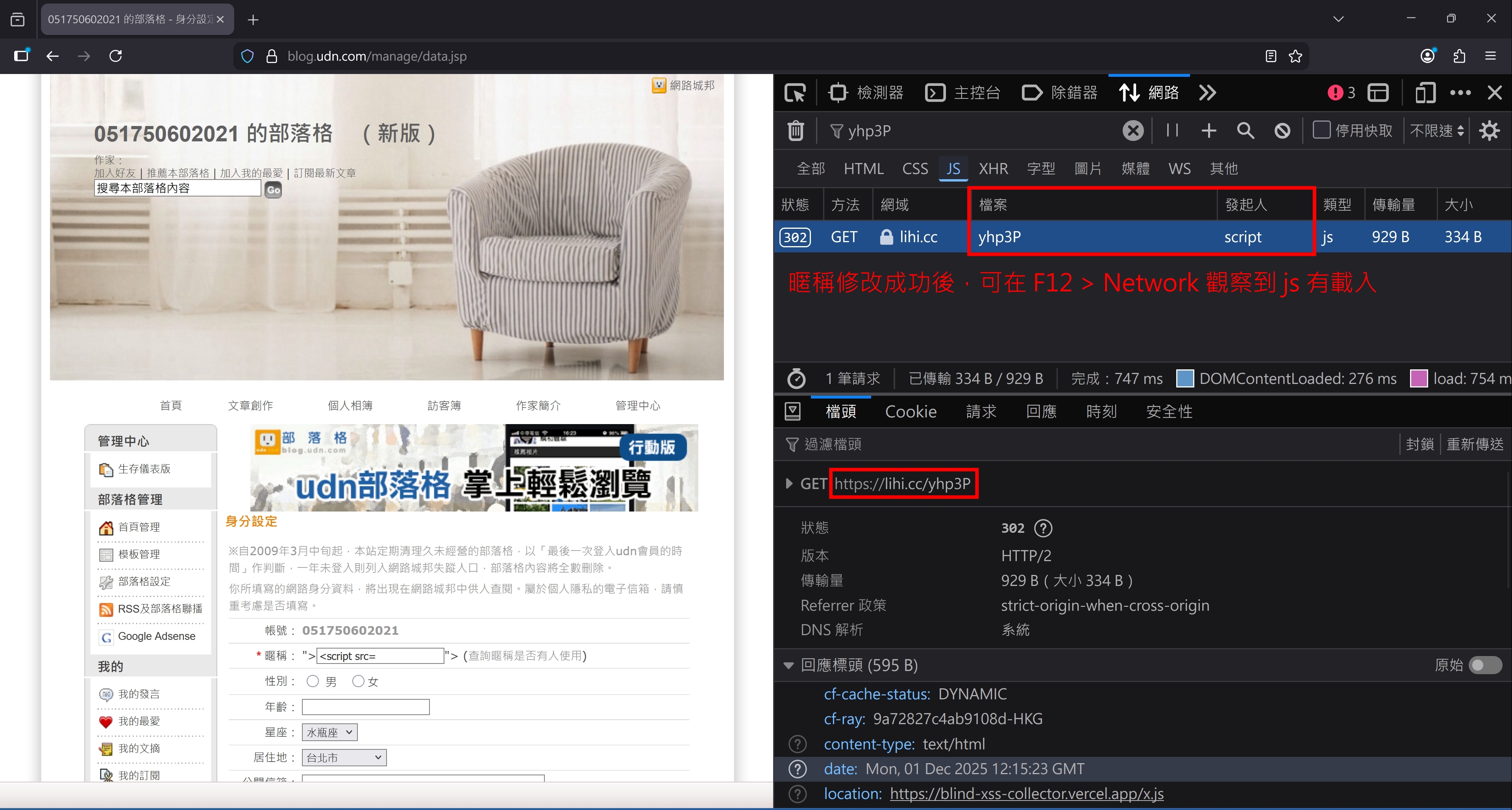
Task: Click the 過濾檔頭 filter headers field
Action: pyautogui.click(x=1086, y=444)
